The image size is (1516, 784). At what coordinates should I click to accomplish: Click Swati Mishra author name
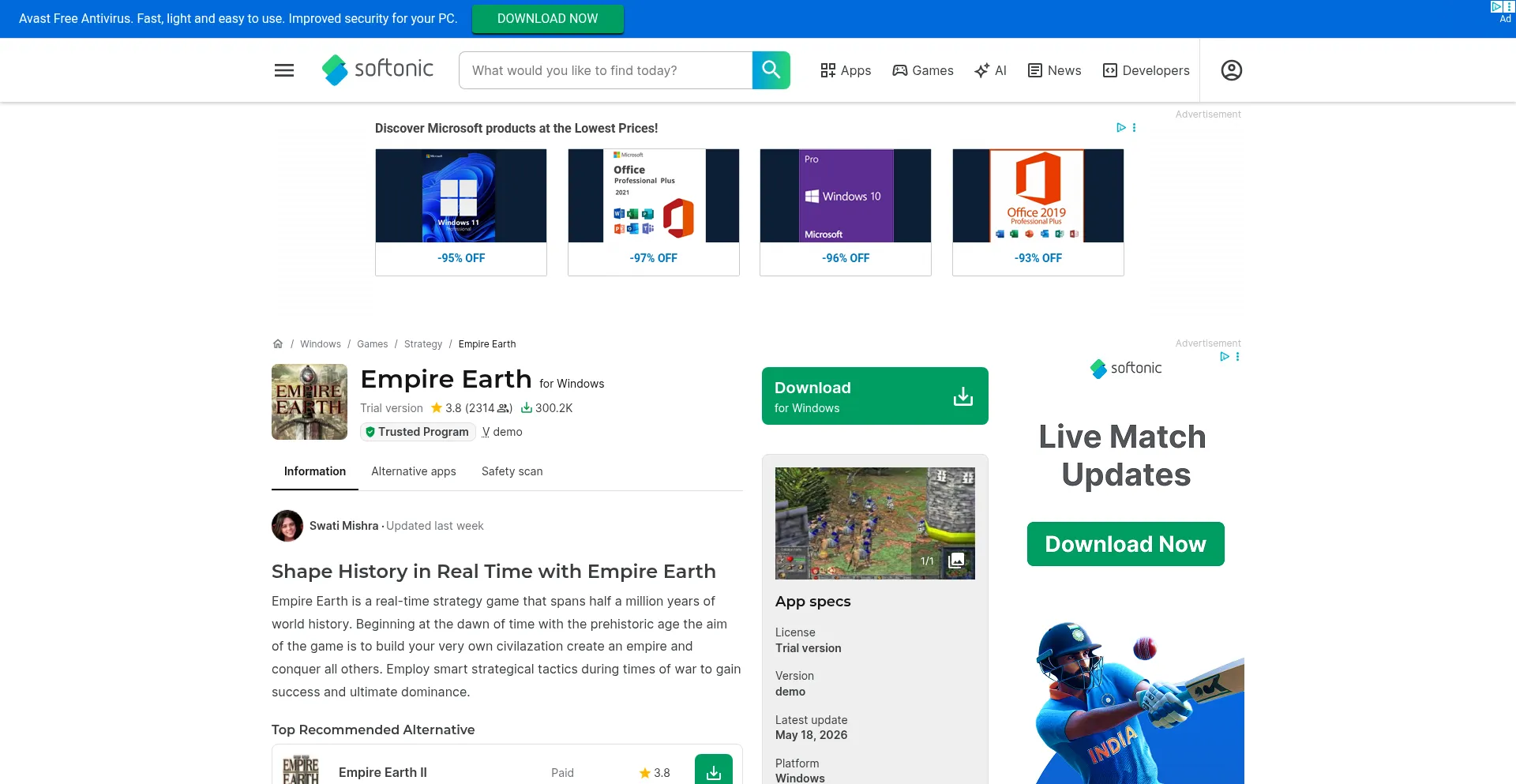pos(344,526)
